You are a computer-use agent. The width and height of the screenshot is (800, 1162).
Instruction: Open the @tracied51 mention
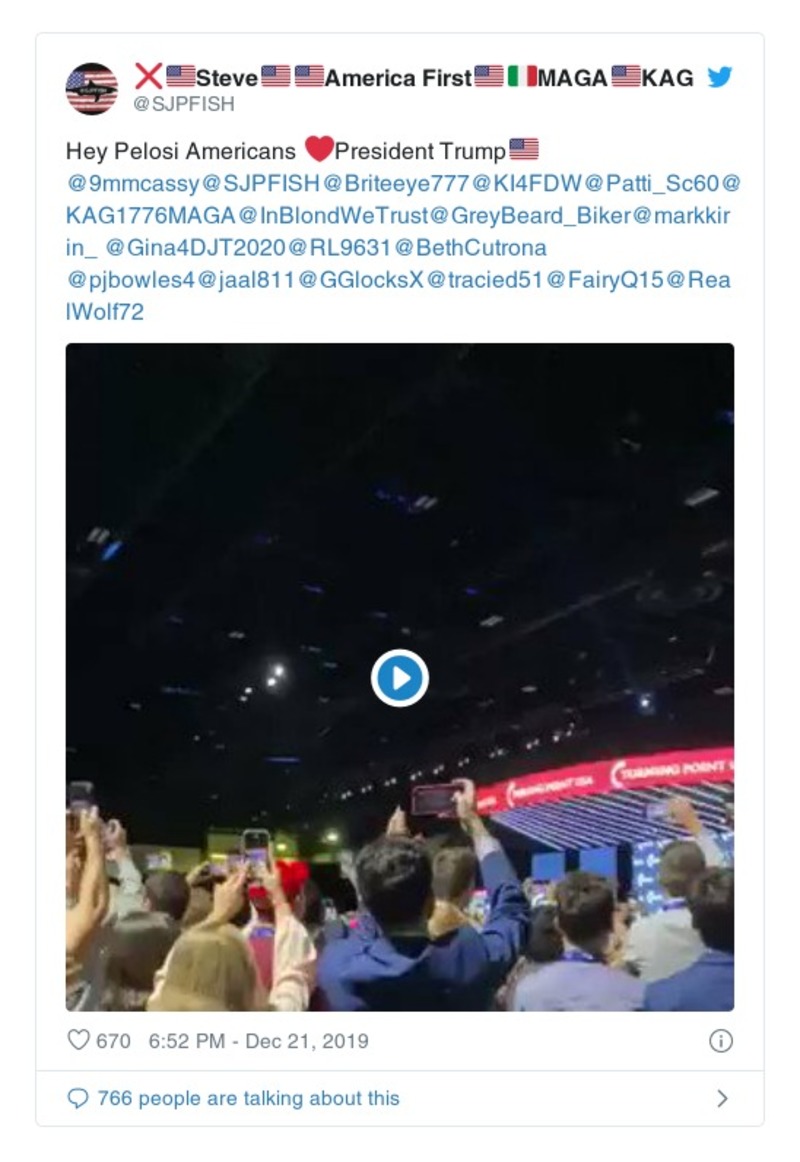pyautogui.click(x=485, y=280)
